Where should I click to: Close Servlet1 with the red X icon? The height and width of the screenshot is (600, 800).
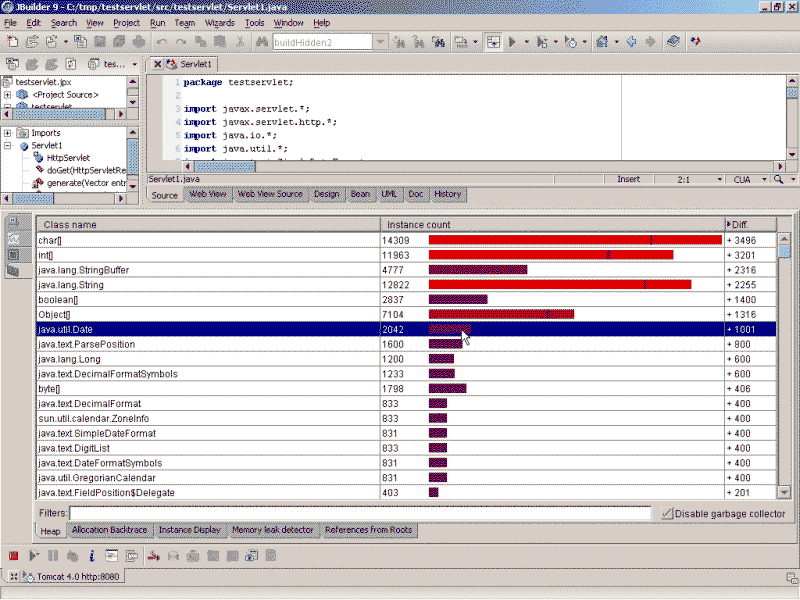point(158,64)
